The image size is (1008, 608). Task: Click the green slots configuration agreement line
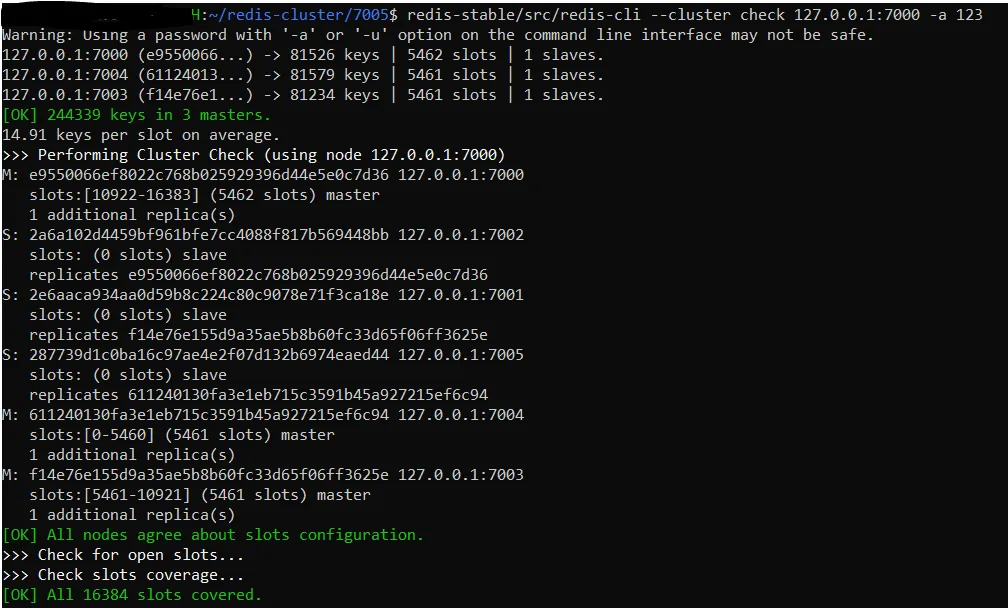[213, 535]
